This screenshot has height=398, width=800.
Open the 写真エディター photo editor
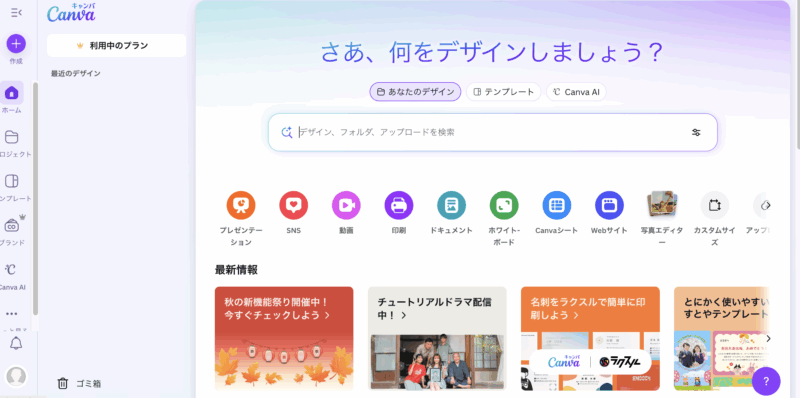pos(662,205)
